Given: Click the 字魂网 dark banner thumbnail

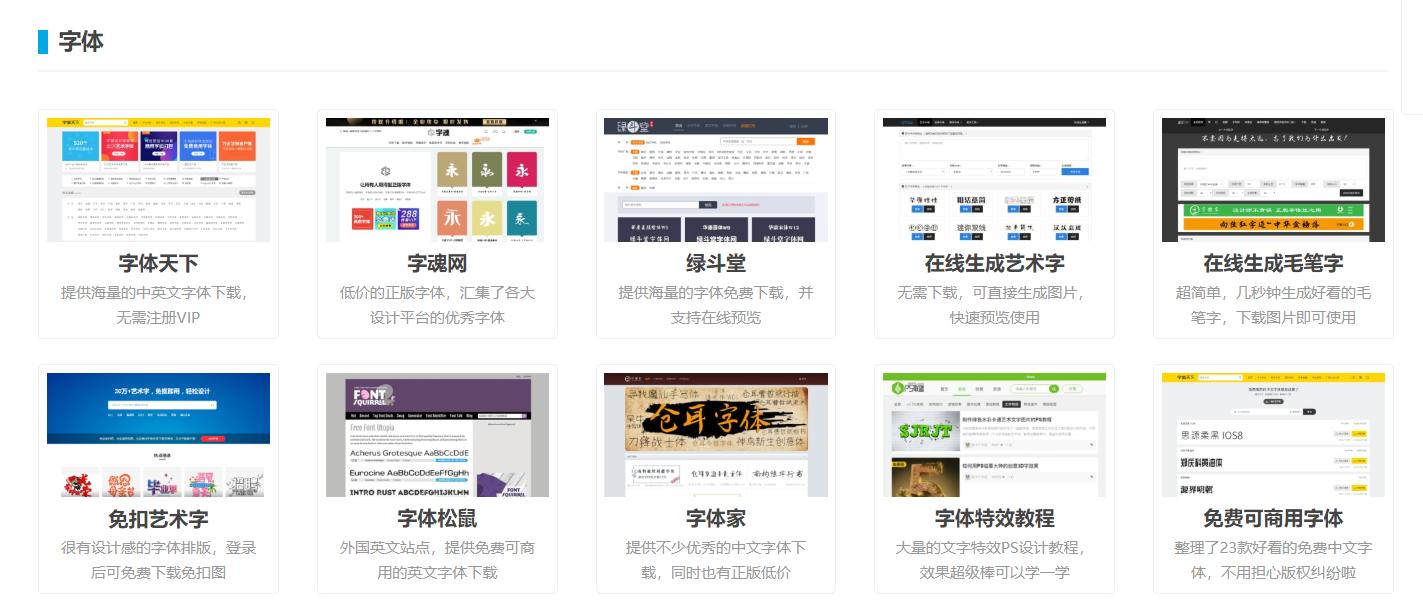Looking at the screenshot, I should pyautogui.click(x=436, y=179).
